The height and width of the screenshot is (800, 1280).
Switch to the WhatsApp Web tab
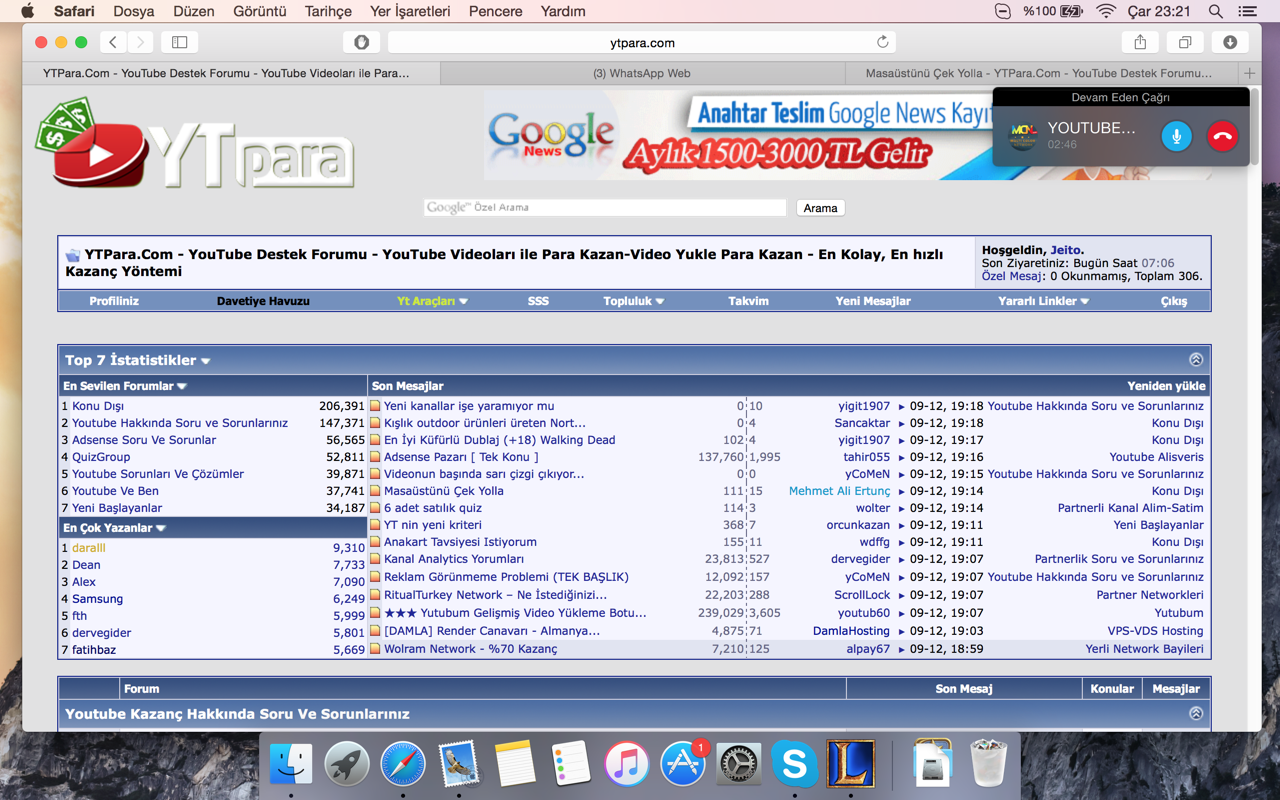coord(642,73)
